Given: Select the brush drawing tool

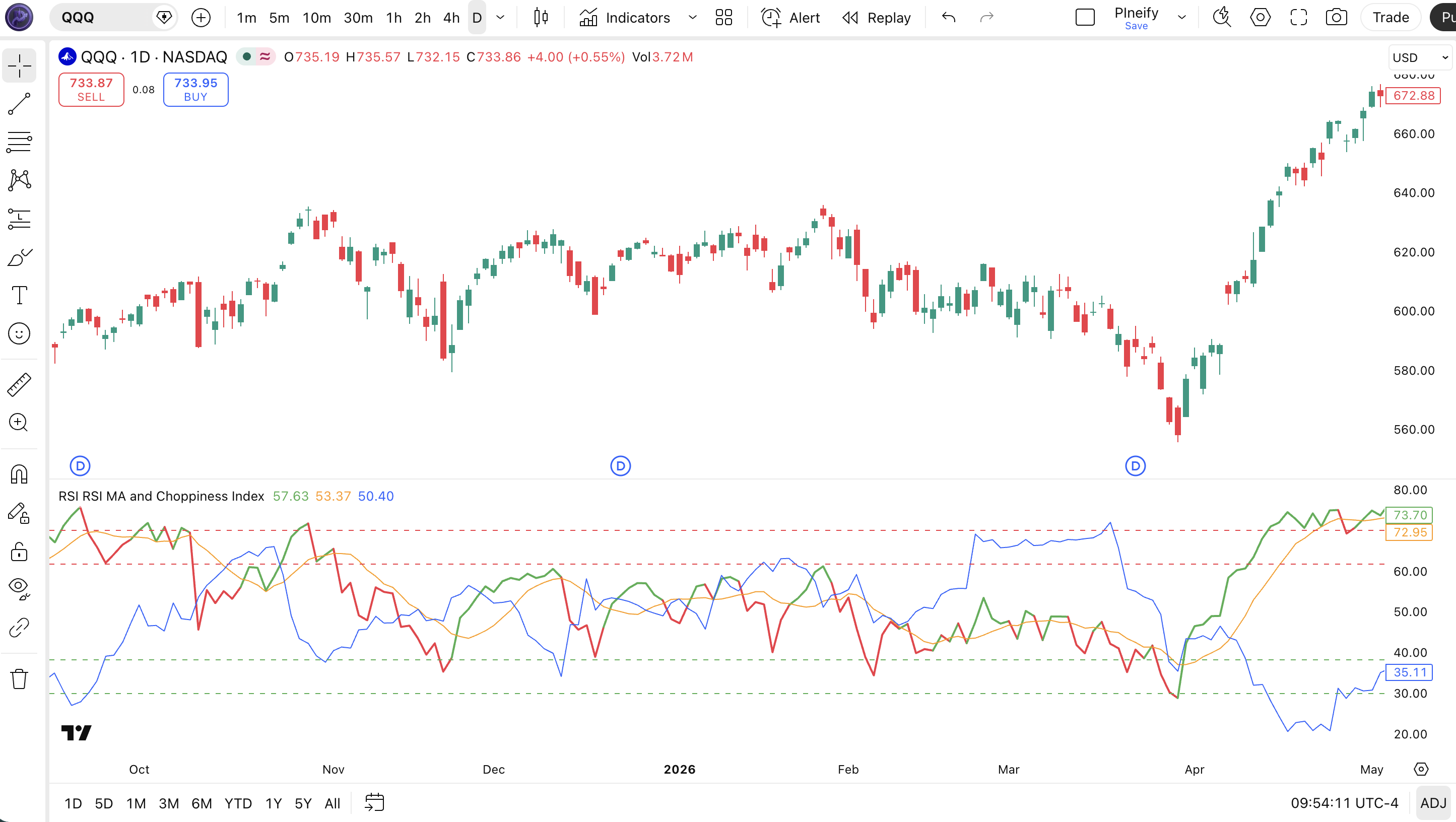Looking at the screenshot, I should 19,257.
